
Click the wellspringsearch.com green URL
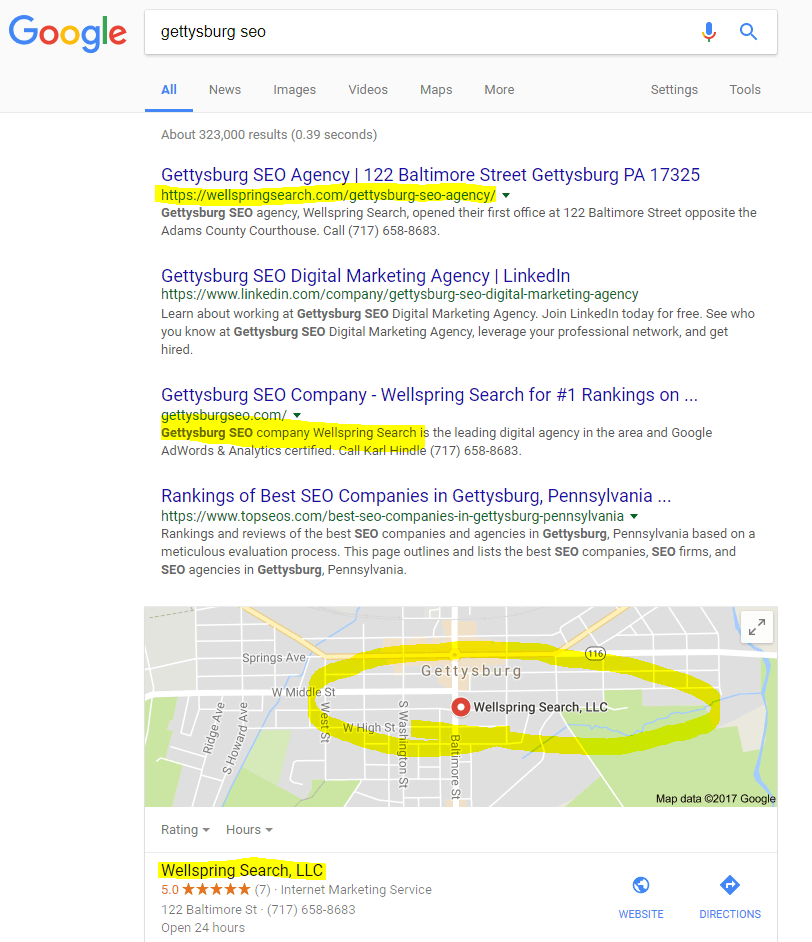tap(329, 195)
